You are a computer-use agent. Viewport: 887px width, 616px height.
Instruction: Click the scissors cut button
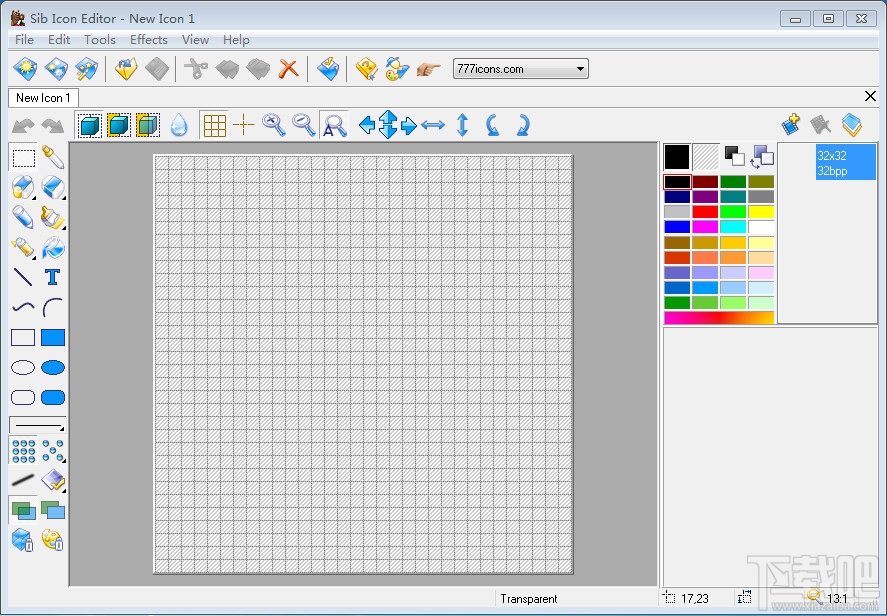(x=196, y=69)
